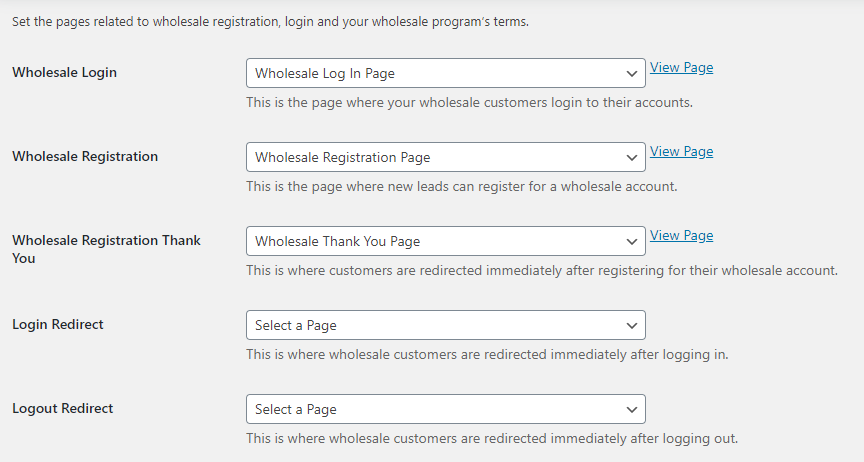Follow View Page link for Wholesale Login
Viewport: 864px width, 462px height.
(681, 68)
